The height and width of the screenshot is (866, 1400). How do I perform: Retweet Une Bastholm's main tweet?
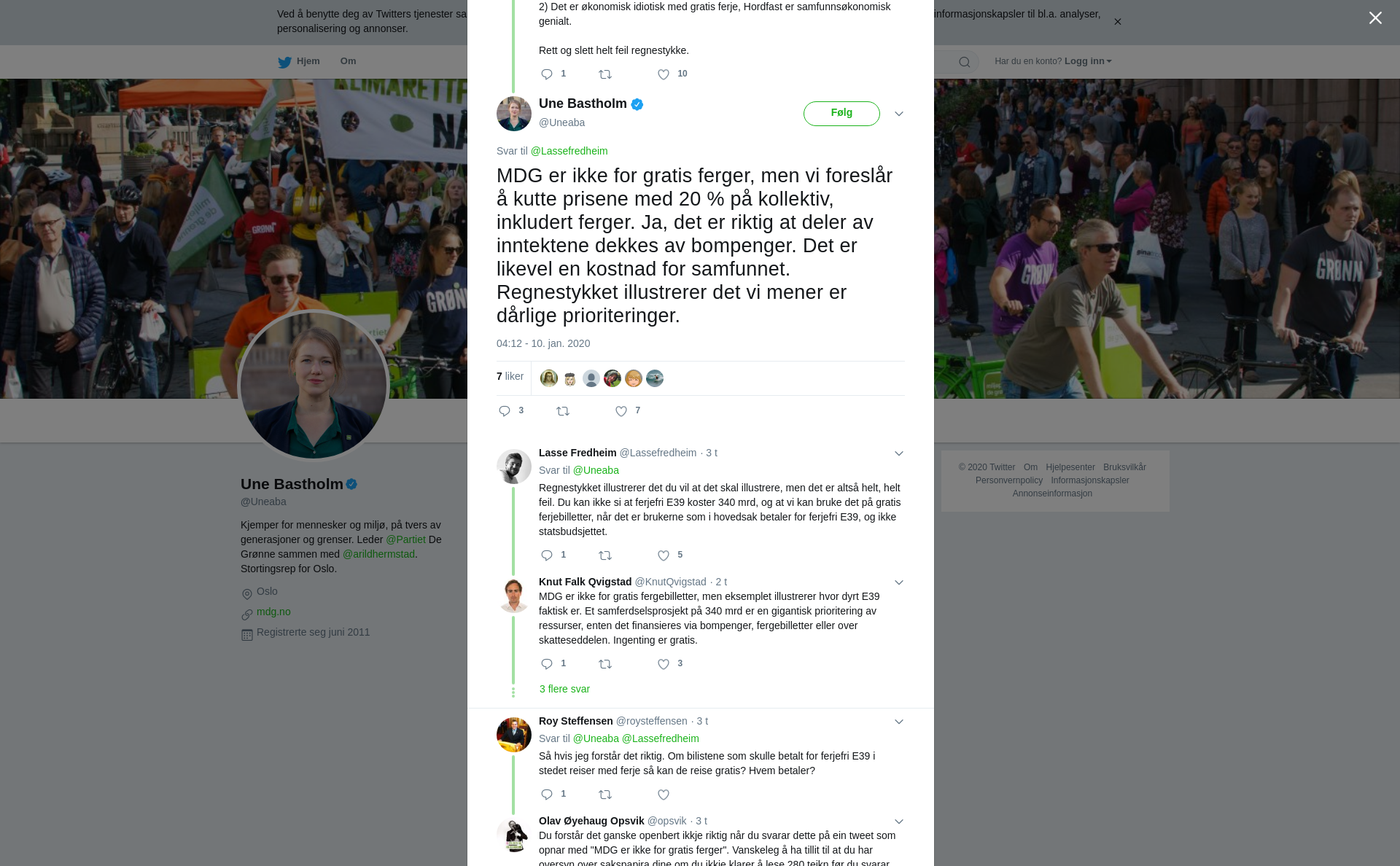tap(563, 411)
